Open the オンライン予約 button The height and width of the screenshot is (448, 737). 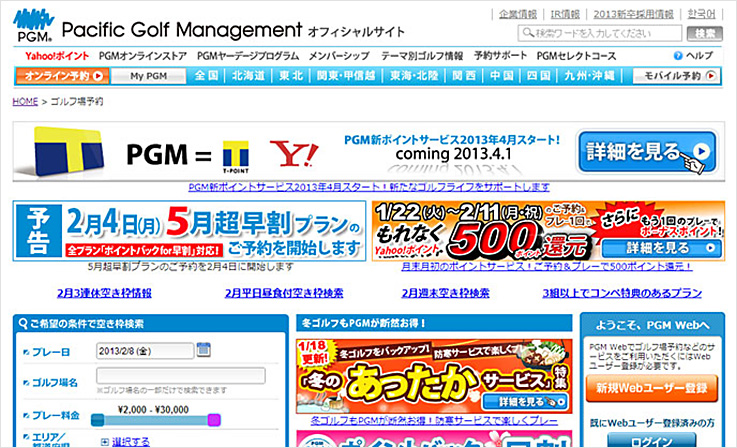[x=62, y=76]
